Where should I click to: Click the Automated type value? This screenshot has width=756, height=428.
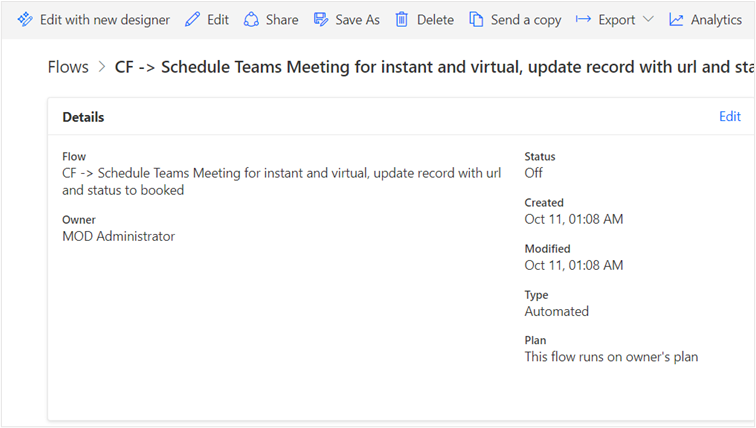pos(557,311)
